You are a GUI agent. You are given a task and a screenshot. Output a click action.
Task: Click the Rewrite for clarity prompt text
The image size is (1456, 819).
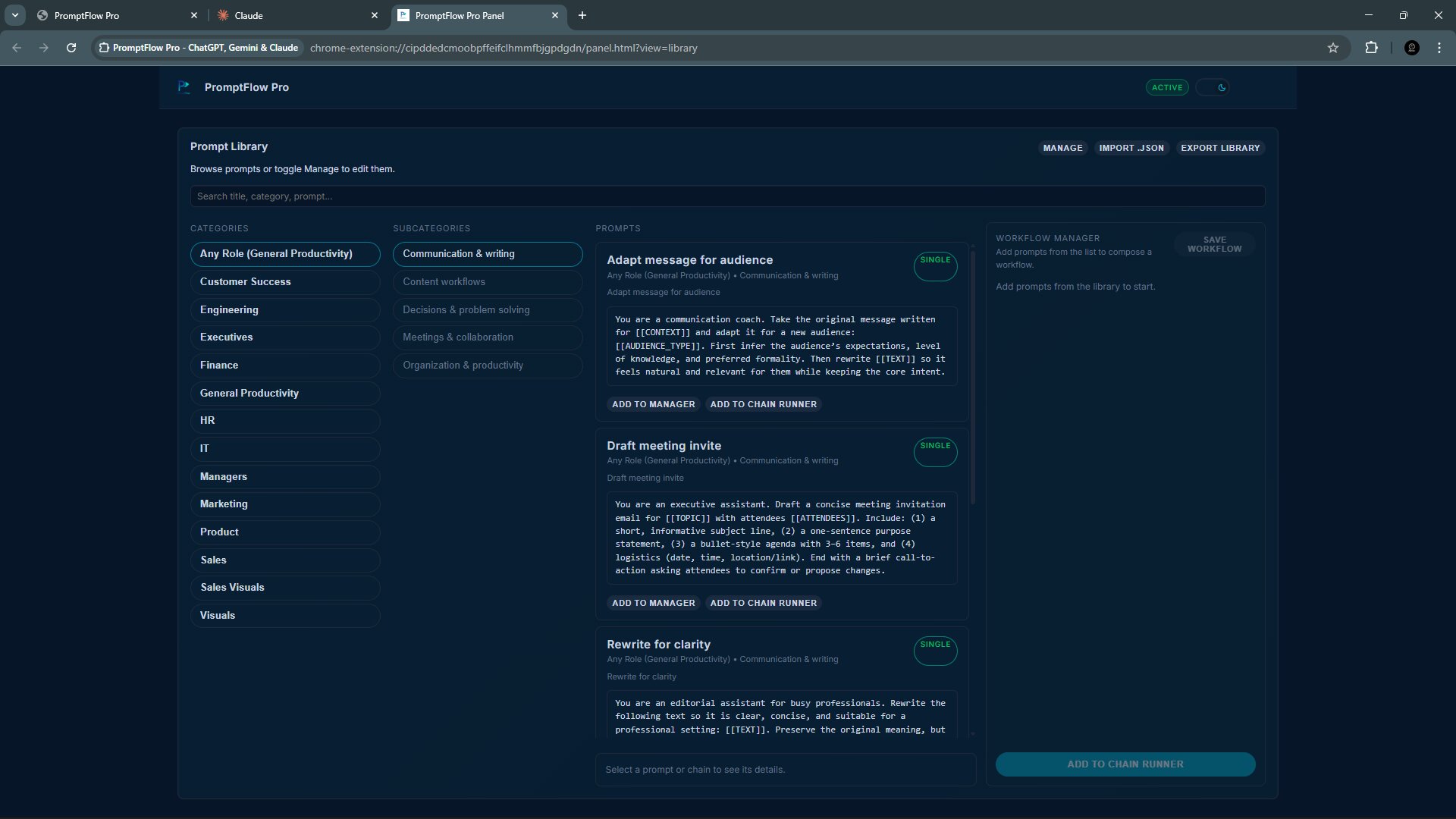click(782, 714)
